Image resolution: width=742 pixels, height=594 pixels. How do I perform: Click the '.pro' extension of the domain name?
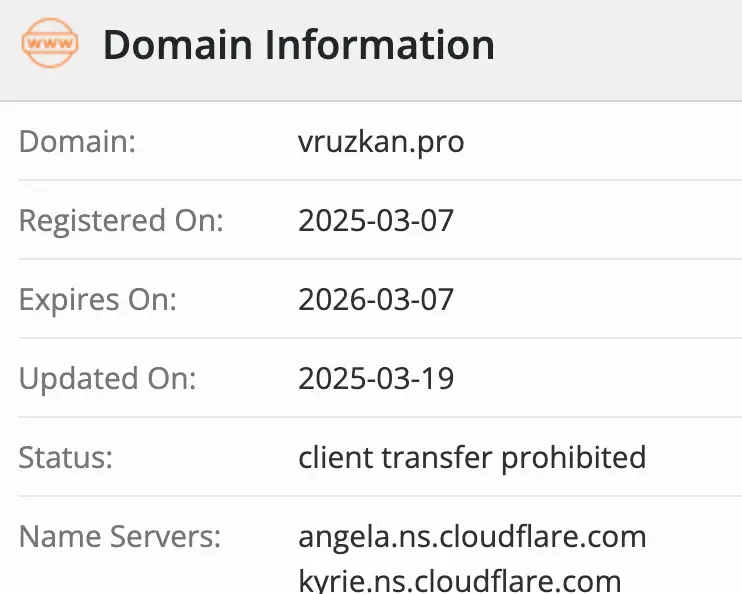(442, 142)
